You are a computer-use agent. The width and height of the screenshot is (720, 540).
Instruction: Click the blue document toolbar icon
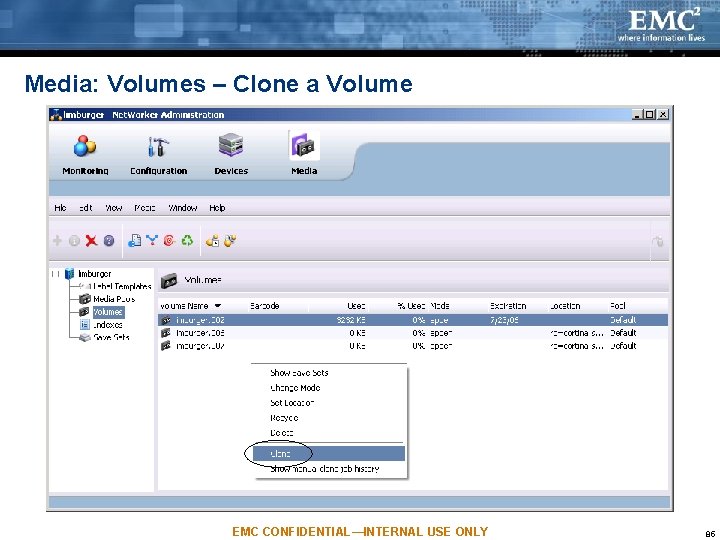(135, 240)
